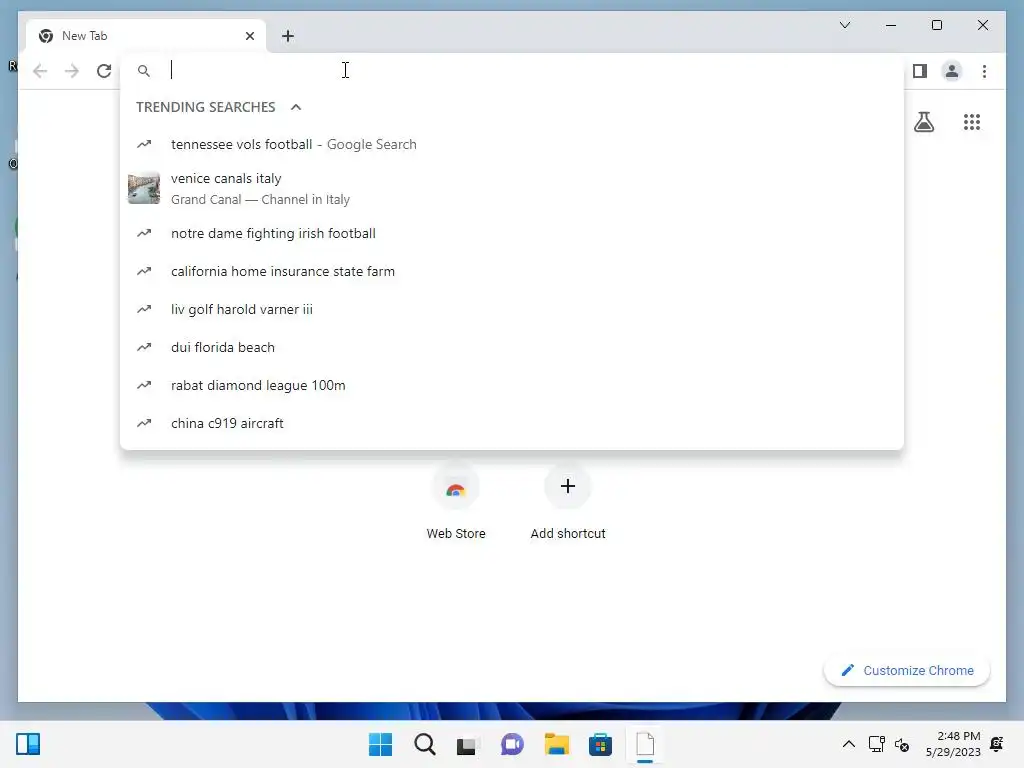
Task: Click the Grand Canal thumbnail image
Action: tap(144, 188)
